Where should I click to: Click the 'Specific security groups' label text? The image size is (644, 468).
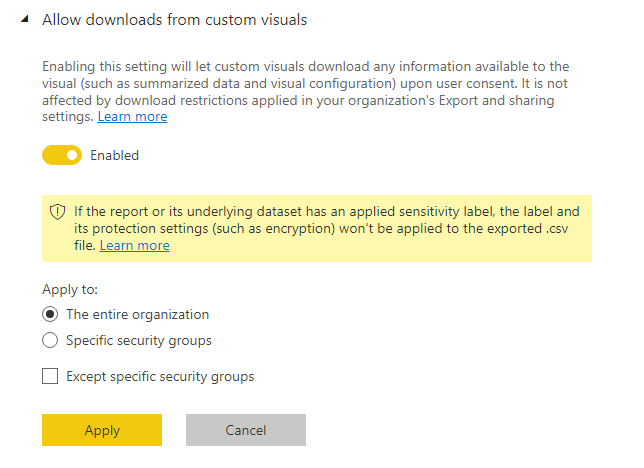[x=139, y=340]
